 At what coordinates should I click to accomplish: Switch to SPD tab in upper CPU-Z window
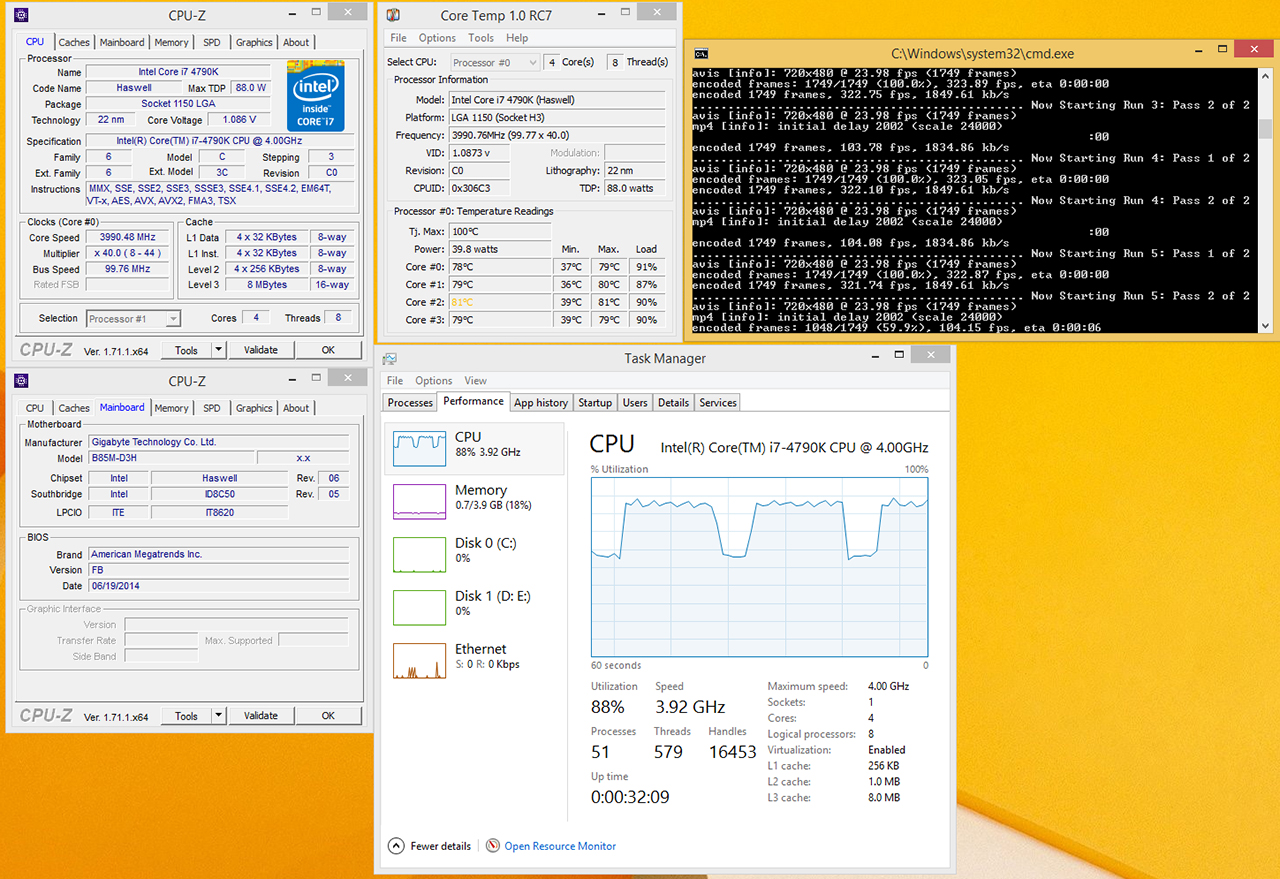click(x=212, y=43)
